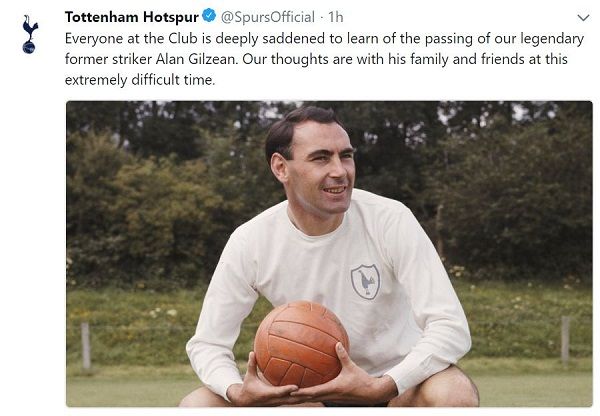Visit the @SpursOfficial handle link
600x416 pixels.
pyautogui.click(x=266, y=17)
